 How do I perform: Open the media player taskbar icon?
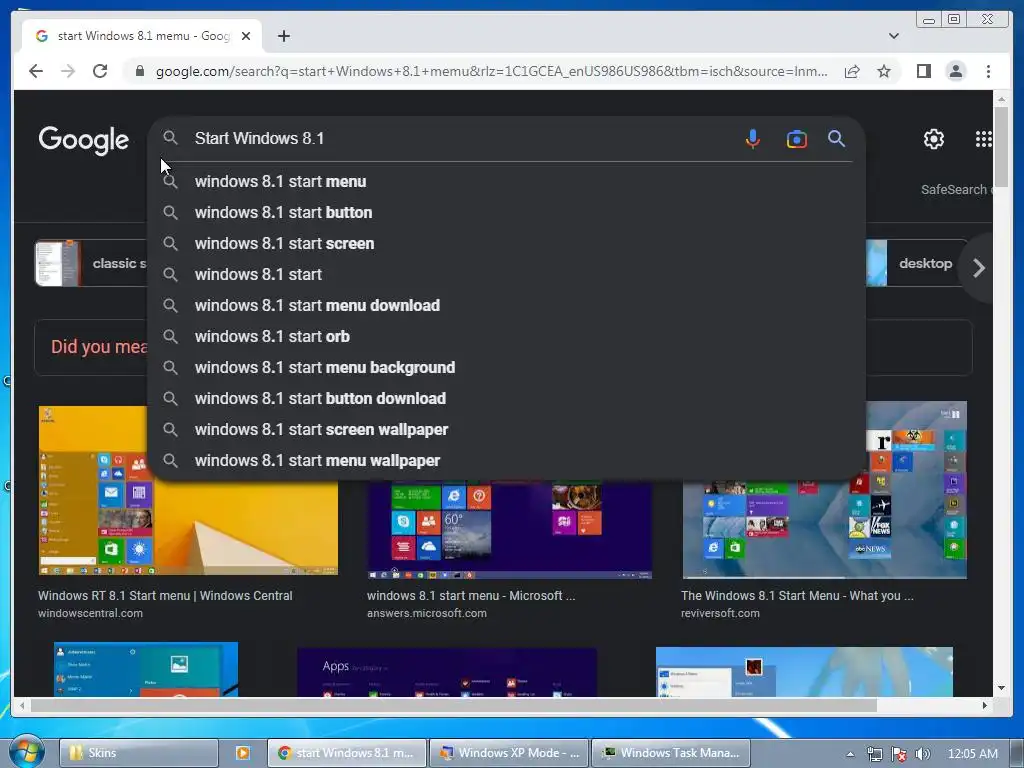[x=242, y=753]
